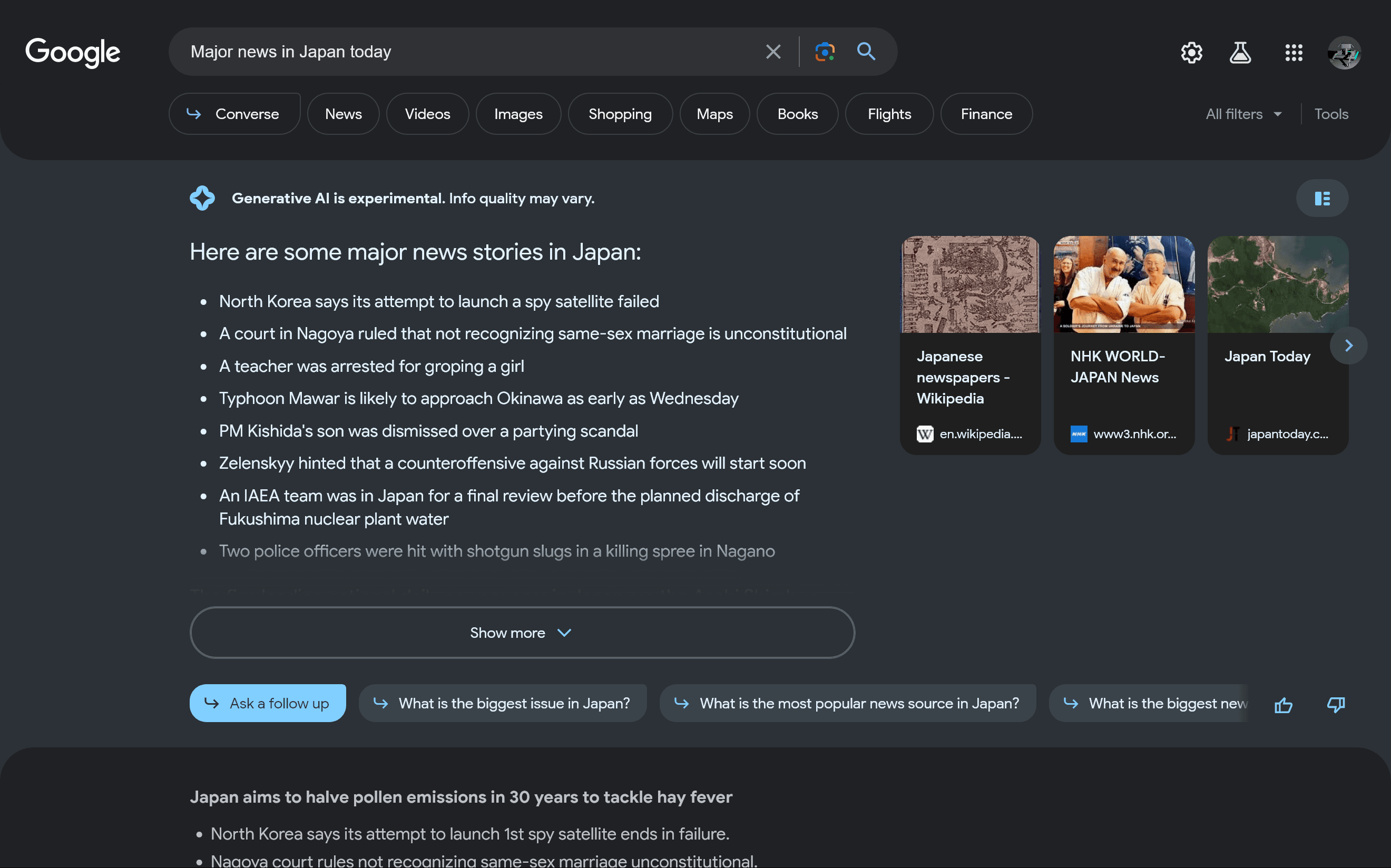This screenshot has width=1391, height=868.
Task: Click North Korea 1st spy satellite line
Action: tap(470, 834)
